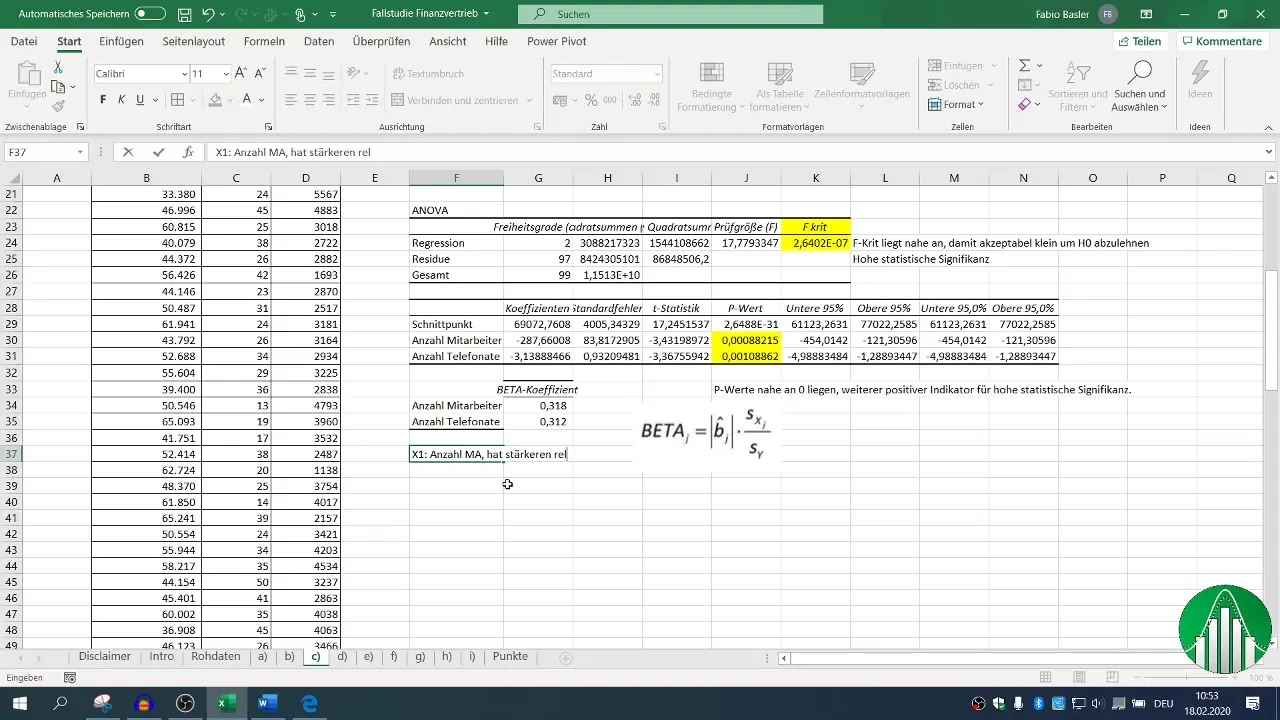This screenshot has width=1280, height=720.
Task: Click the fill color bucket icon
Action: (x=215, y=100)
